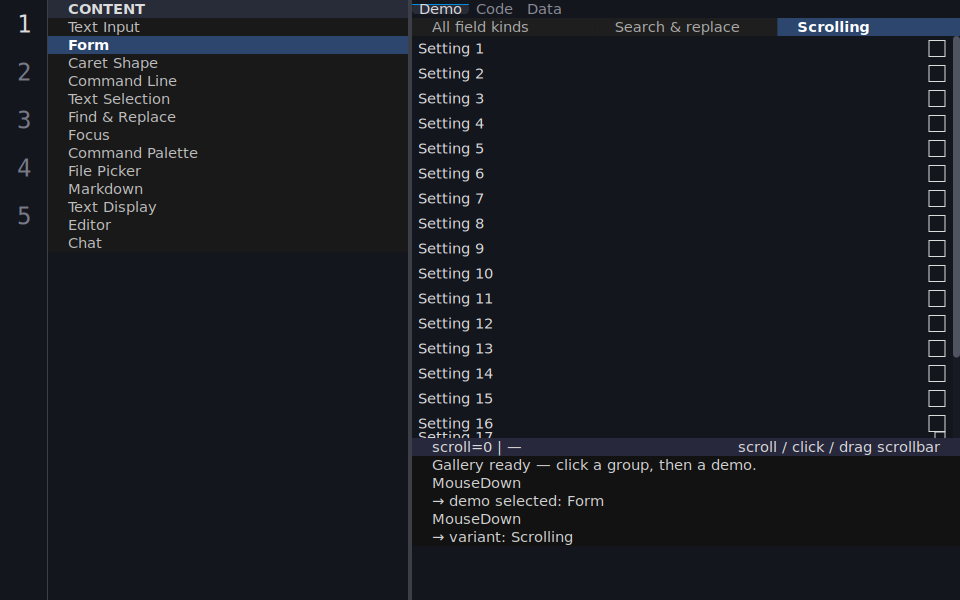Open the File Picker demo
The width and height of the screenshot is (960, 600).
(x=228, y=171)
